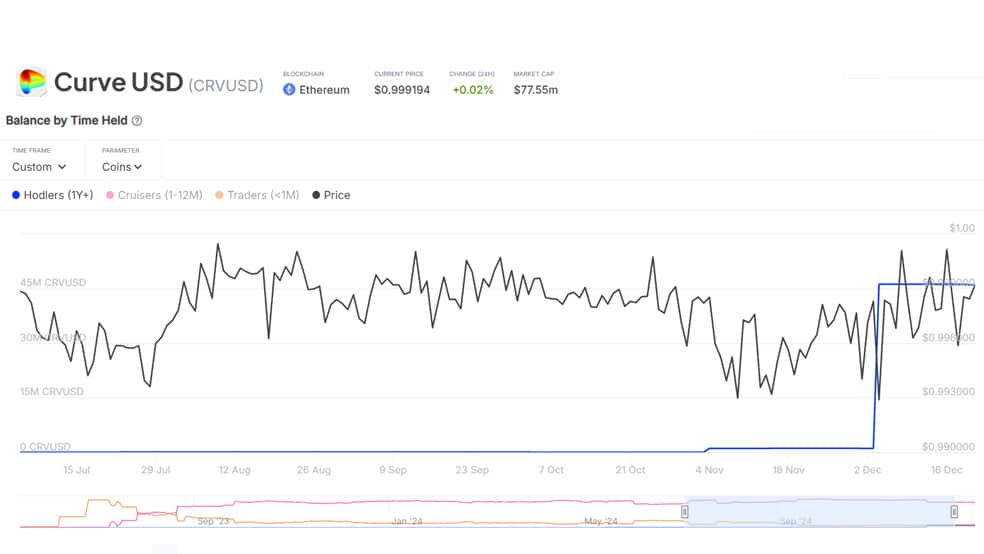Open the Custom time frame dropdown
Screen dimensions: 984x554
coord(39,167)
